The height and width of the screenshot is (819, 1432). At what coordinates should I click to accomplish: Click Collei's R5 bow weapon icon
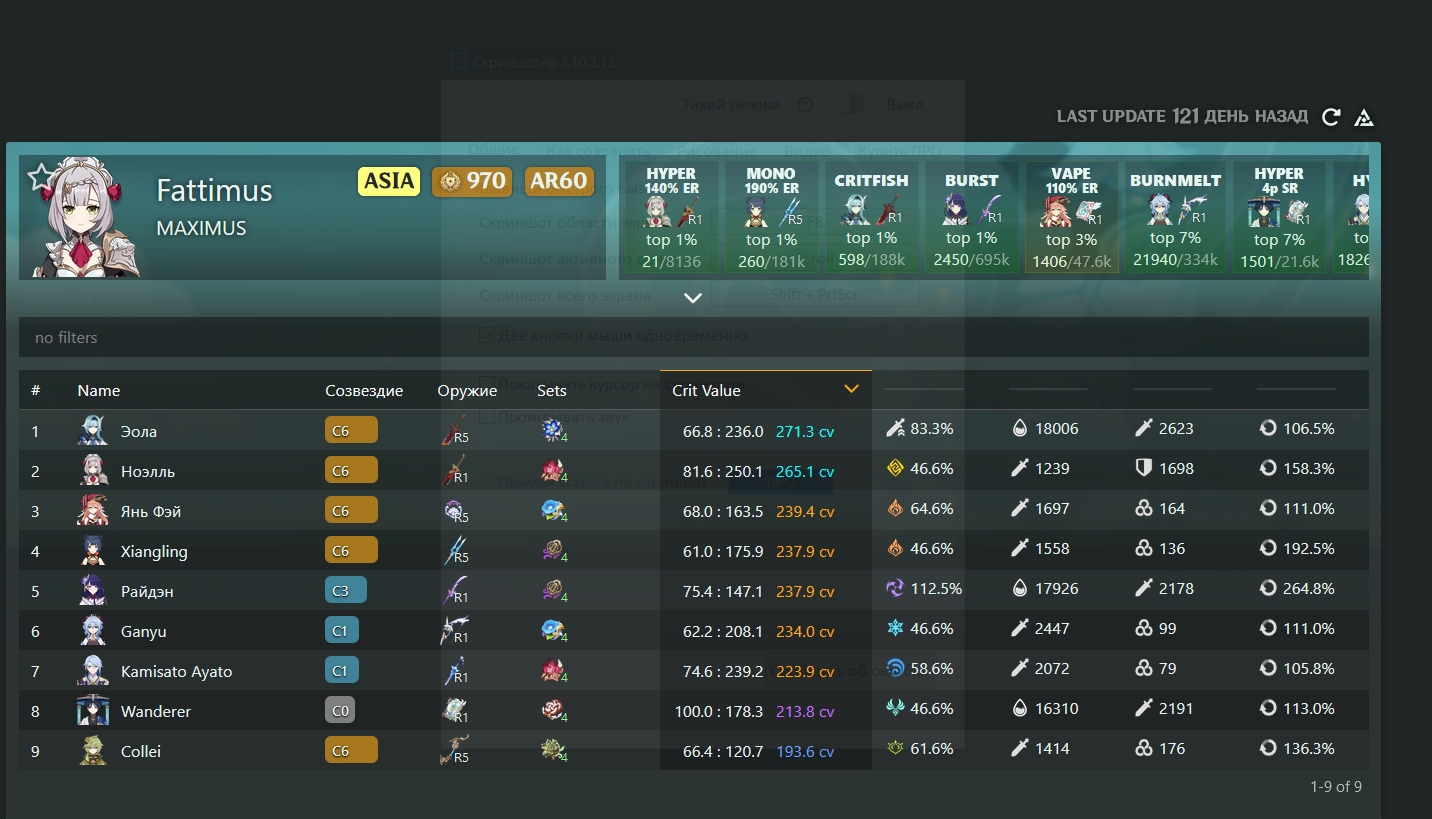click(x=454, y=751)
